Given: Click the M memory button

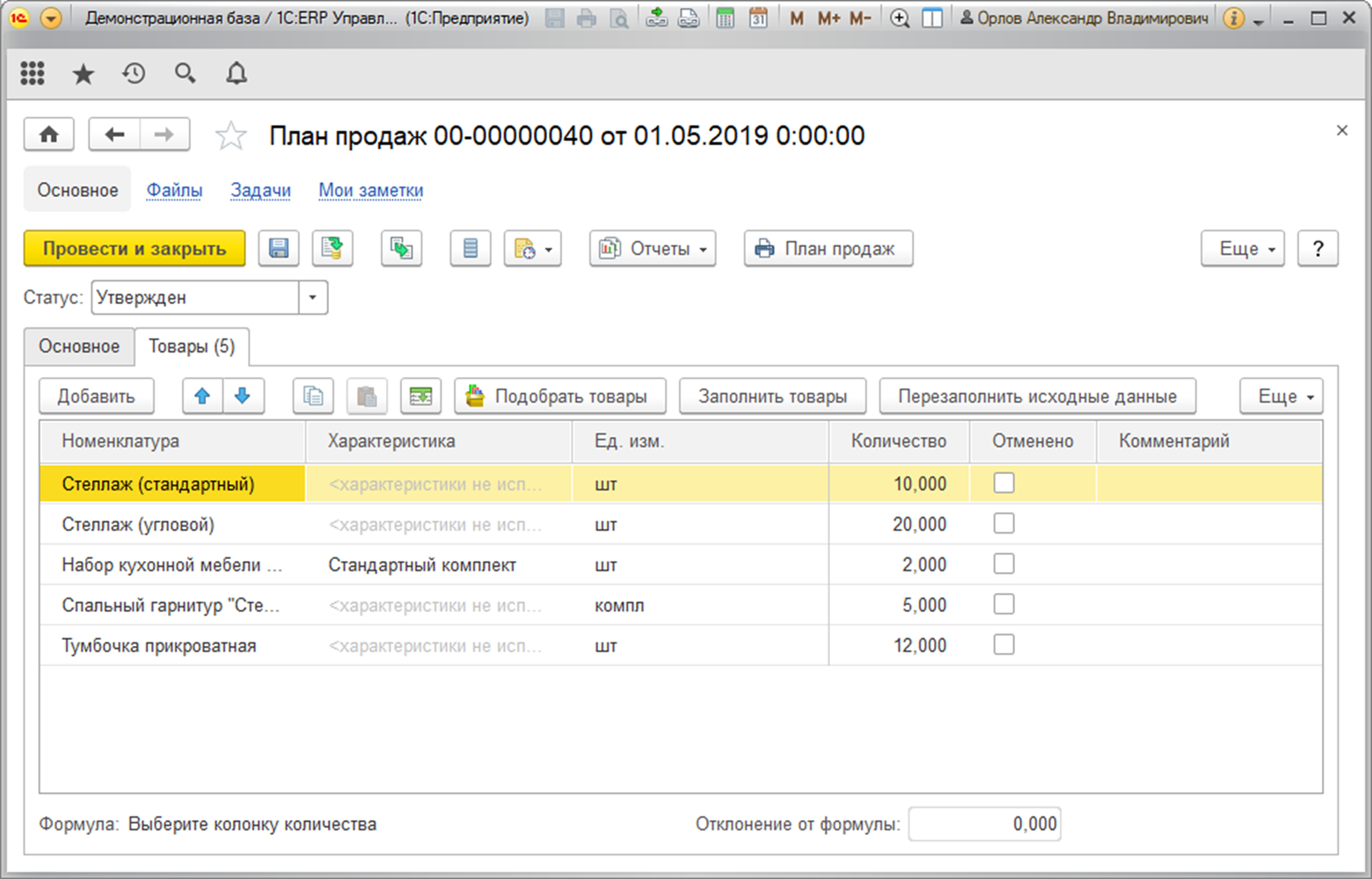Looking at the screenshot, I should [x=797, y=18].
